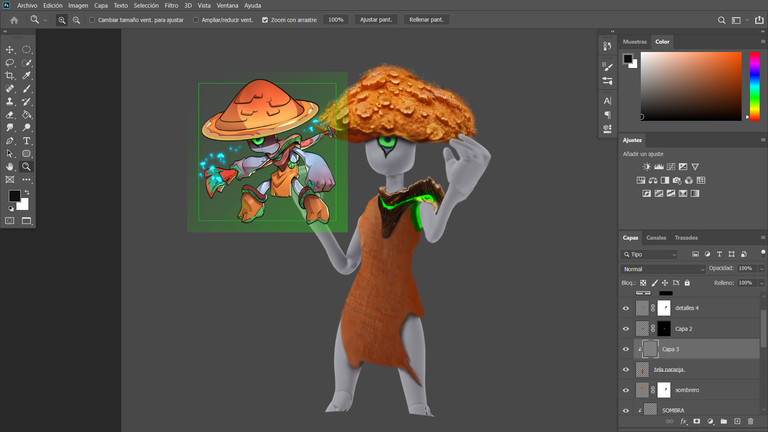Hide the 'SOMBRA' layer
768x432 pixels.
coord(625,410)
